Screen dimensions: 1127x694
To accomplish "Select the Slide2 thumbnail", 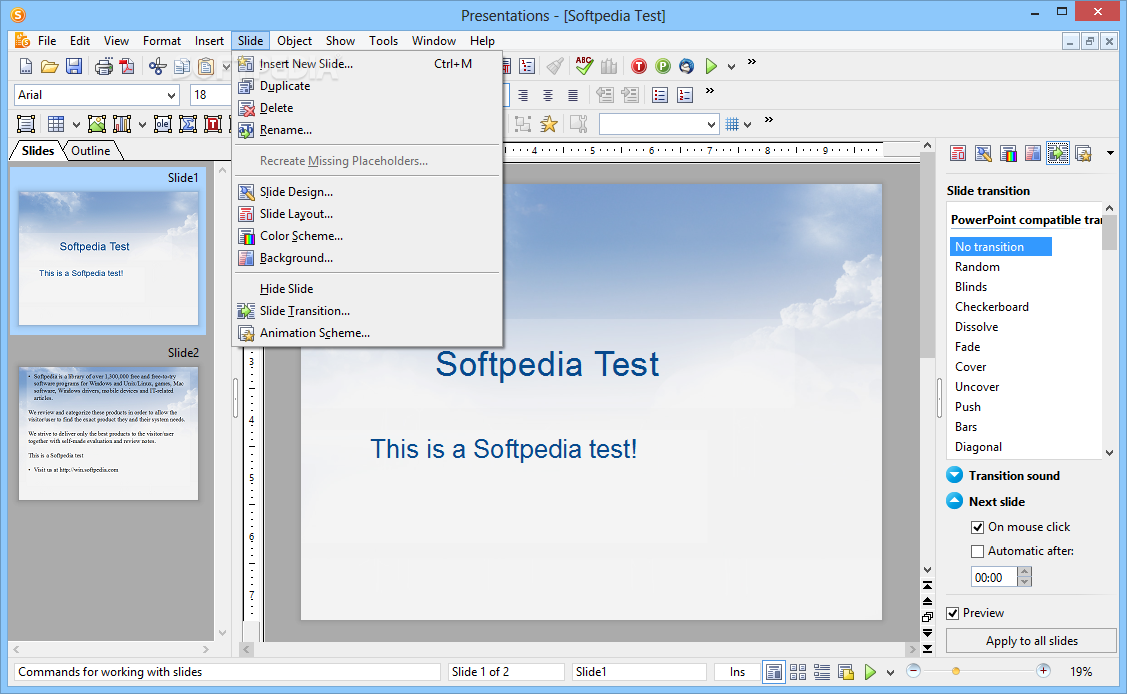I will coord(109,433).
